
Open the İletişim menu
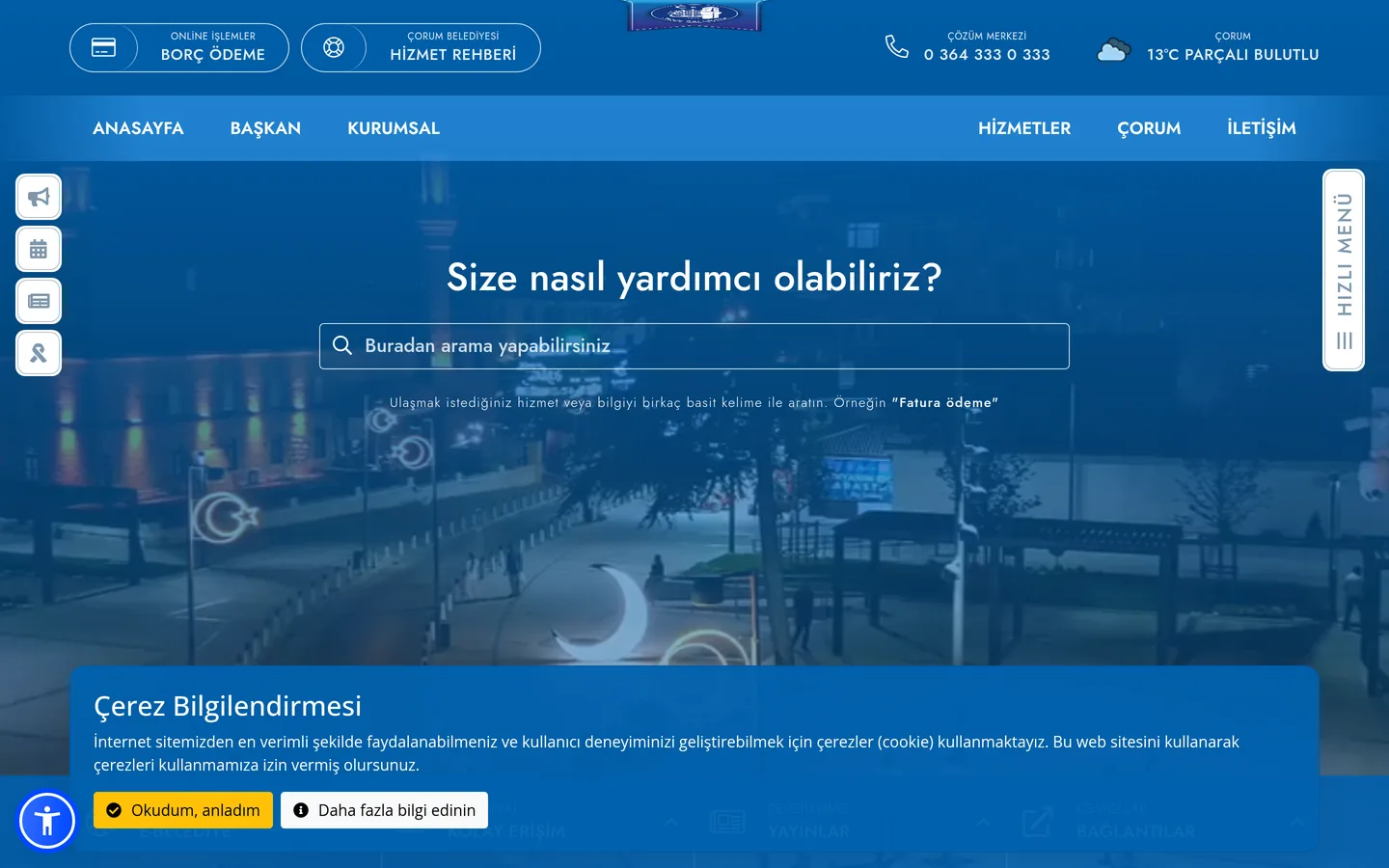click(x=1262, y=128)
